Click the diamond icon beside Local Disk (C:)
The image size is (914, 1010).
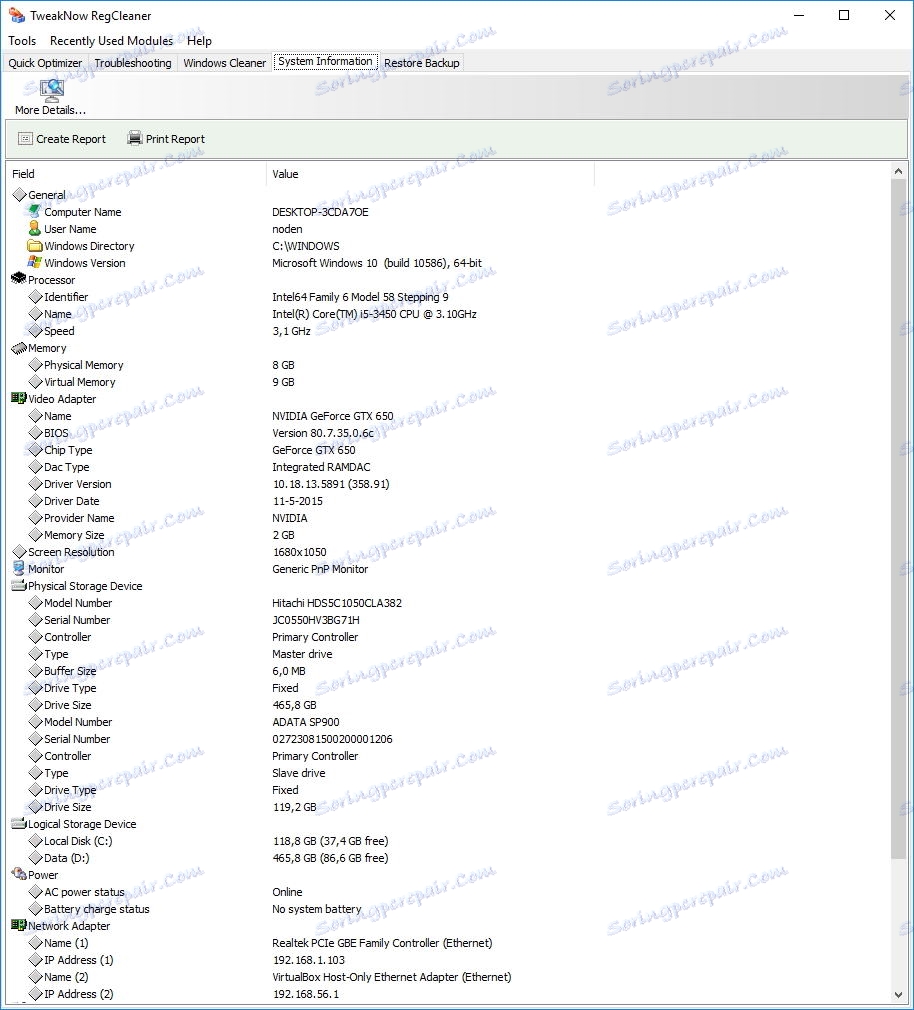point(35,841)
